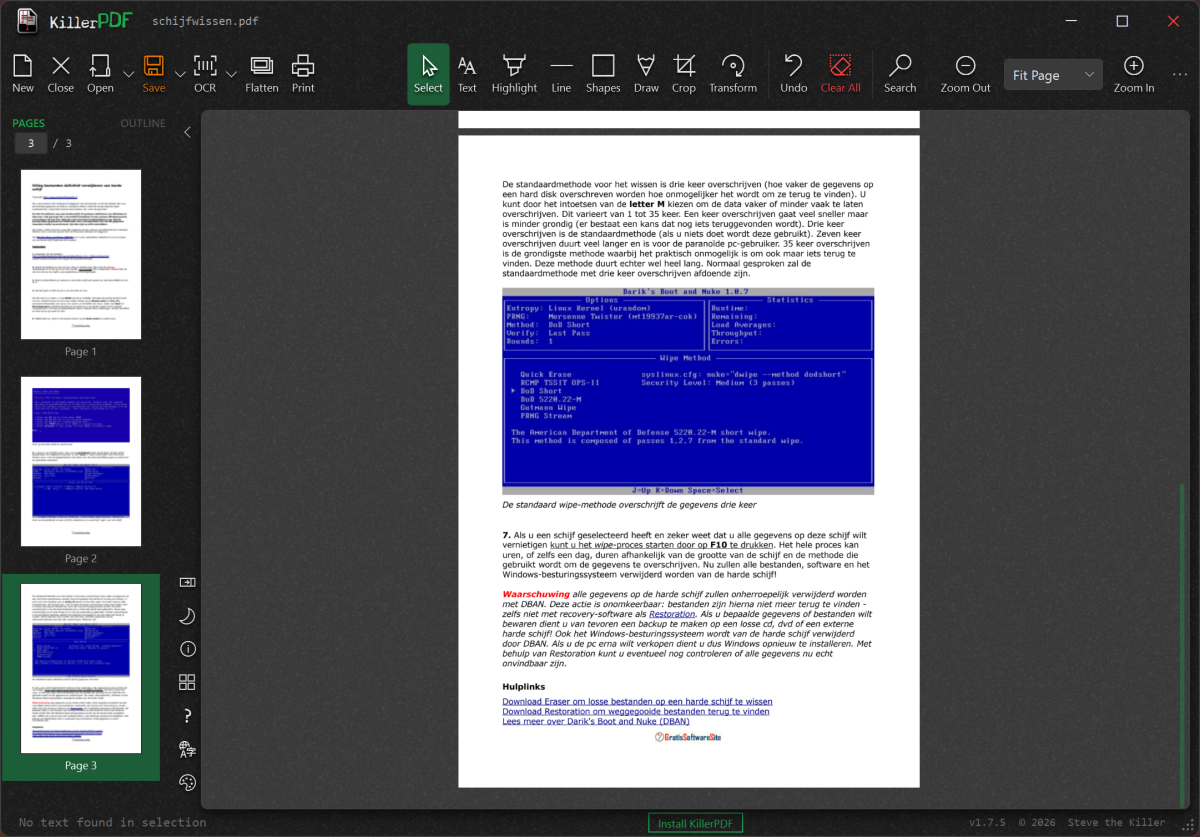Viewport: 1200px width, 837px height.
Task: Select the Page 3 thumbnail
Action: pyautogui.click(x=81, y=669)
